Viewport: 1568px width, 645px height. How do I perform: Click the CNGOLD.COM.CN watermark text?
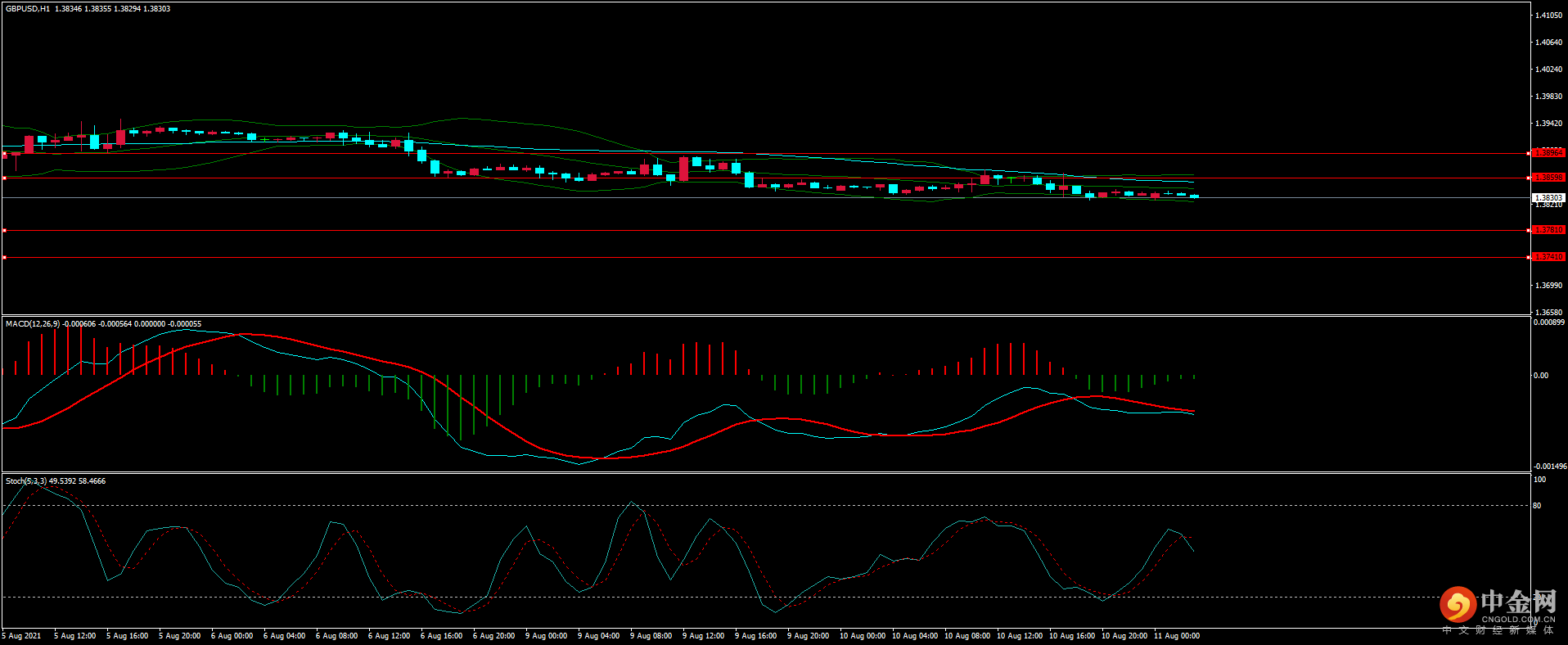1518,620
